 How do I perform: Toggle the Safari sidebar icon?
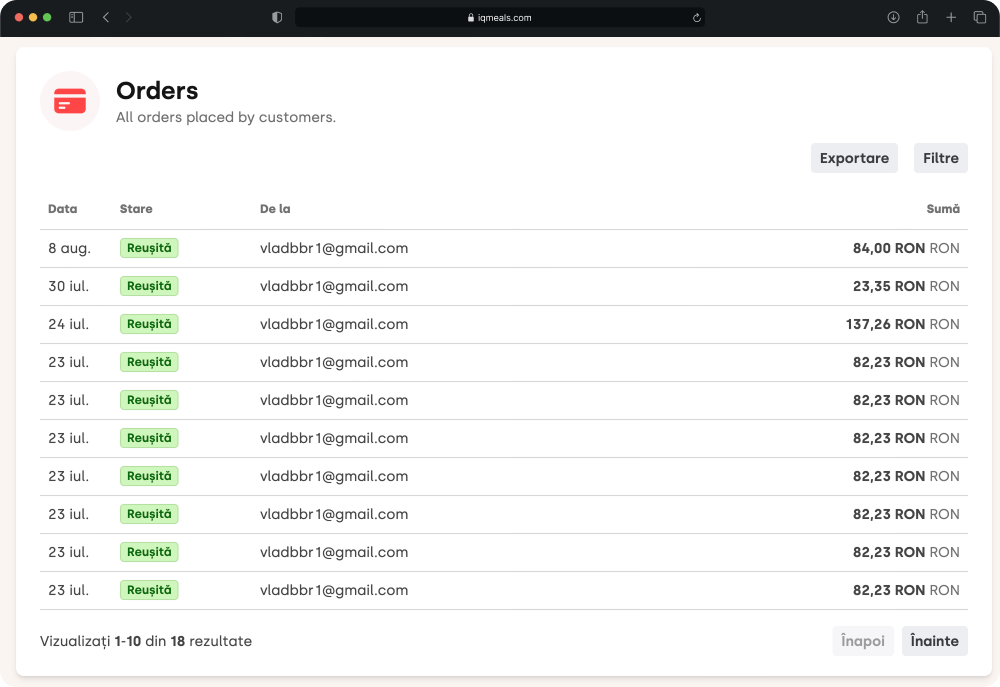click(76, 18)
